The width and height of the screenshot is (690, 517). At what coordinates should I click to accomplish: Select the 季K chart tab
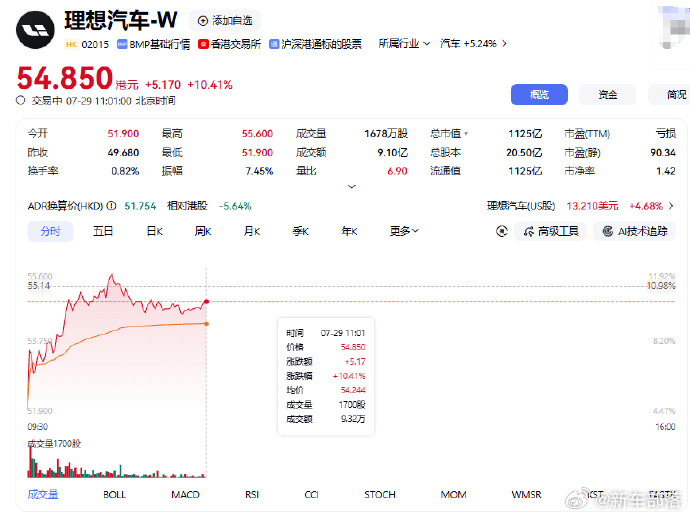(x=300, y=231)
